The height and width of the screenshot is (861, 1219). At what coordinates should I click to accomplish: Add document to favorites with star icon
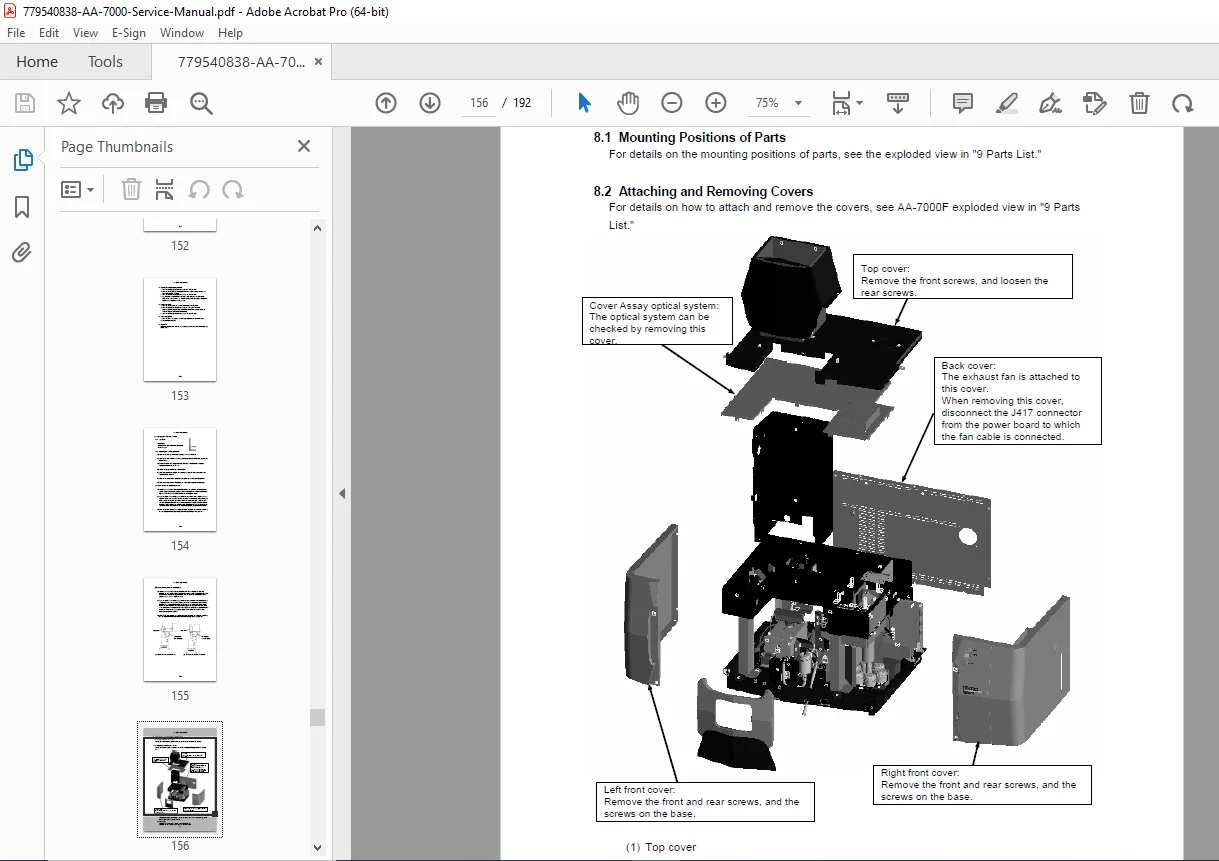pyautogui.click(x=68, y=103)
